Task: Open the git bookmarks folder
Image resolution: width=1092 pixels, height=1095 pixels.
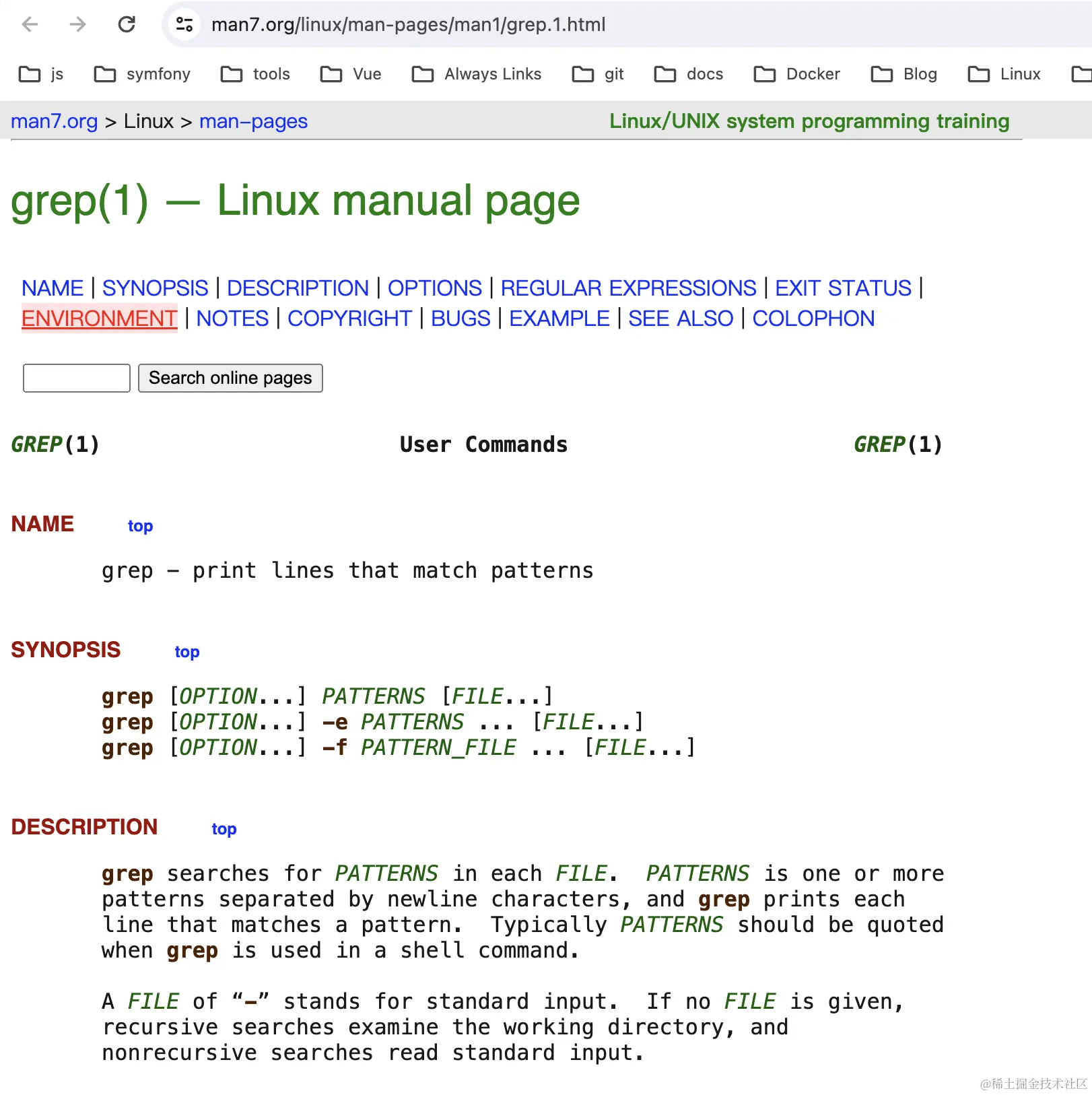Action: [598, 74]
